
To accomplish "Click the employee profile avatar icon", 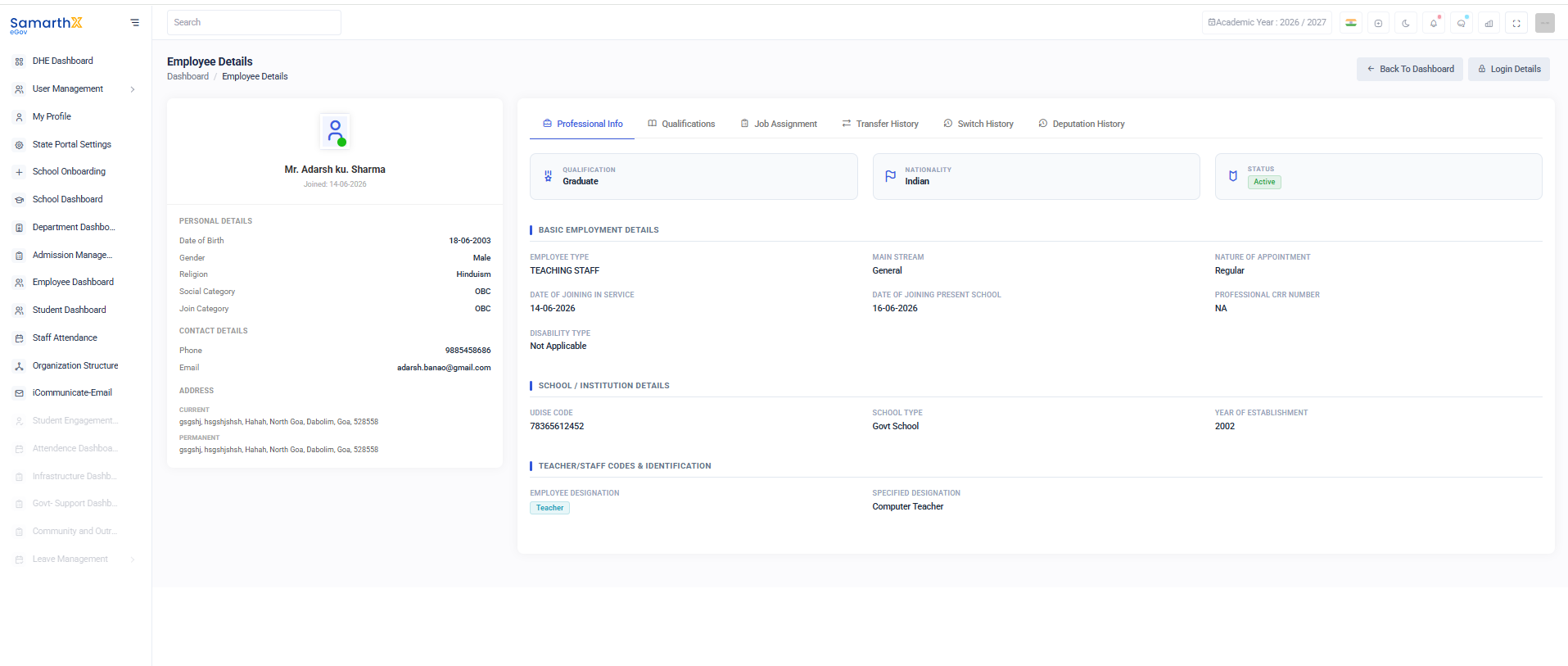I will 335,131.
